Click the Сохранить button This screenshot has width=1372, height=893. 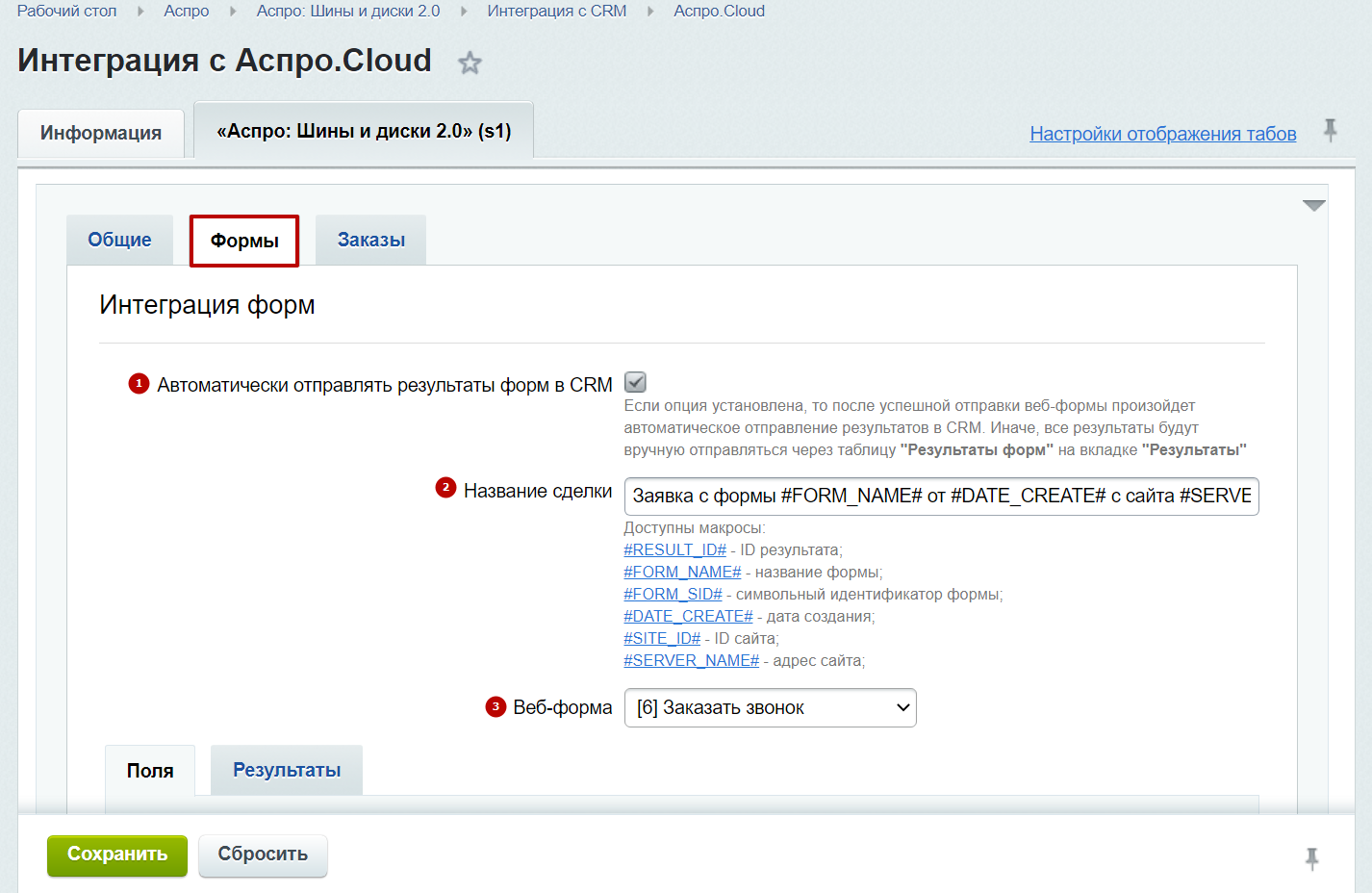[x=117, y=855]
